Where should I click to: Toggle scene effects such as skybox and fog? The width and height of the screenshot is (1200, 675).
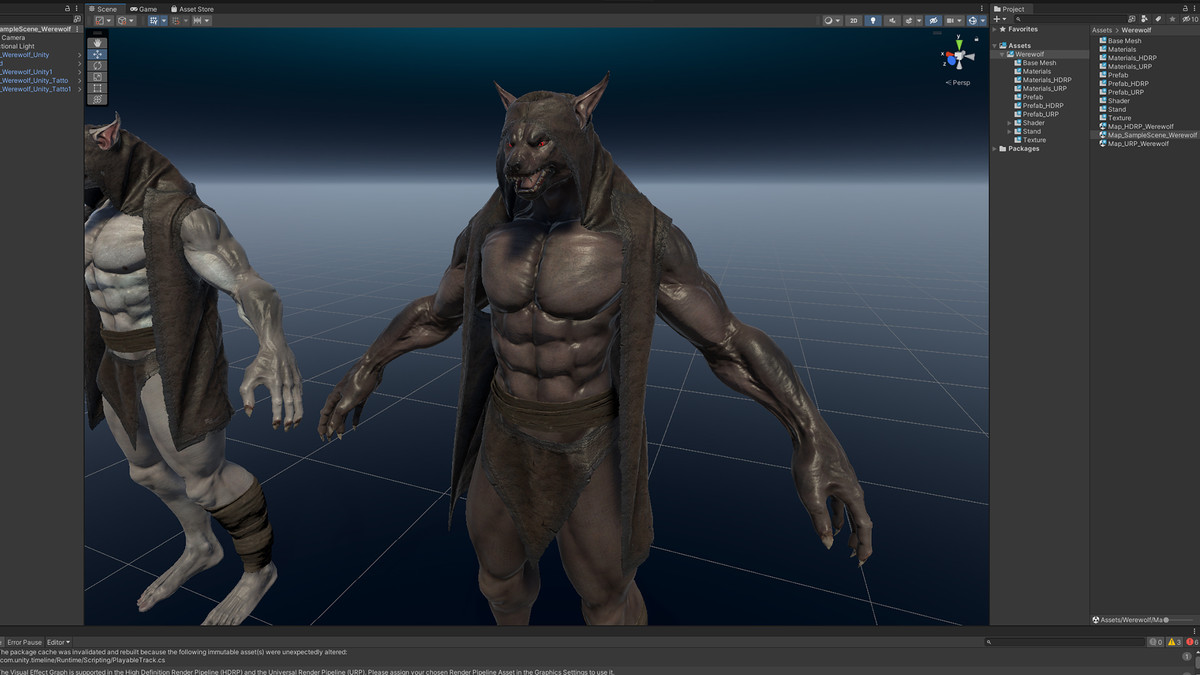pos(909,20)
